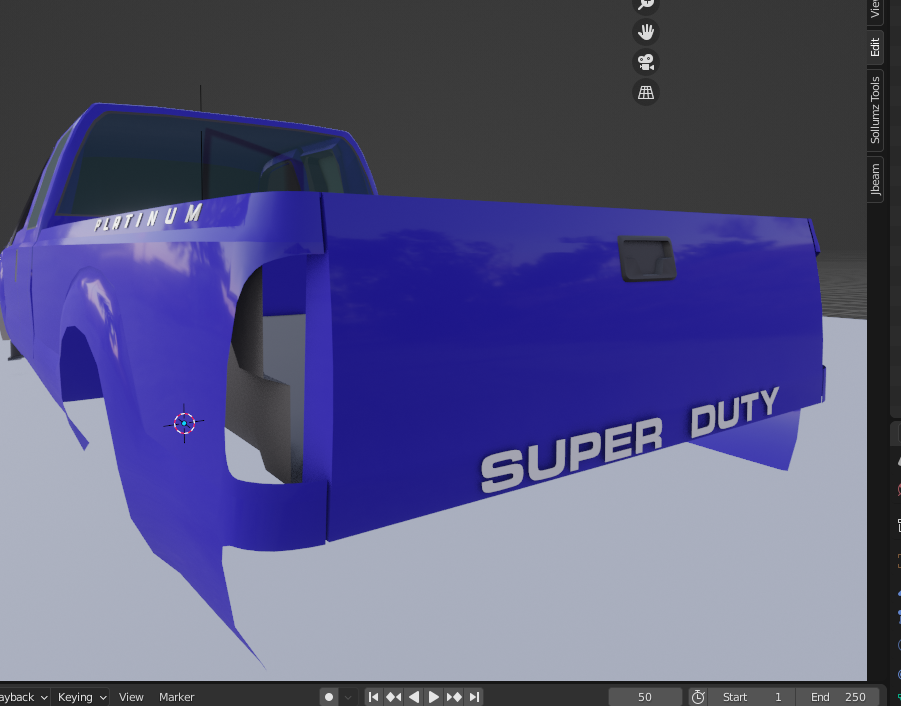Toggle the auto keying record button

pos(329,697)
